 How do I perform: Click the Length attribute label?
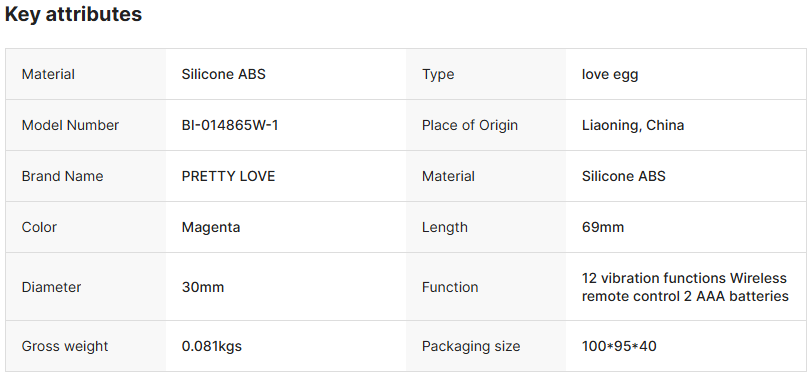445,228
